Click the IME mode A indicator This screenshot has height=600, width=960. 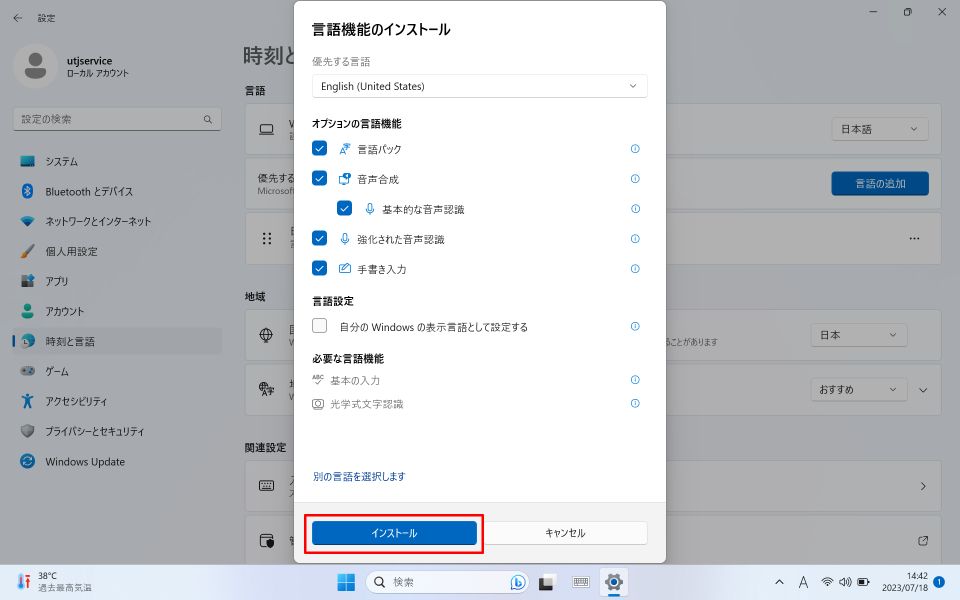coord(803,582)
